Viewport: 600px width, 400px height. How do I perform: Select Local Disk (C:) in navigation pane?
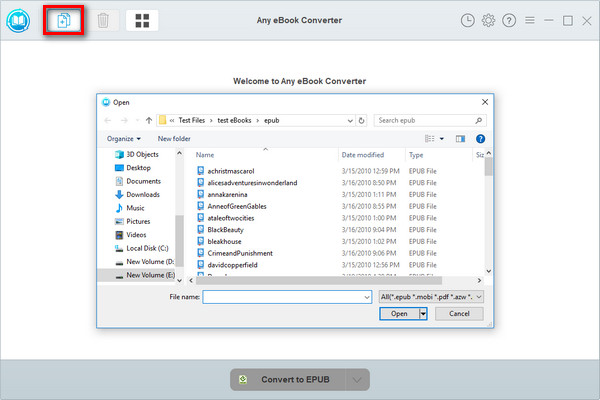pos(142,248)
